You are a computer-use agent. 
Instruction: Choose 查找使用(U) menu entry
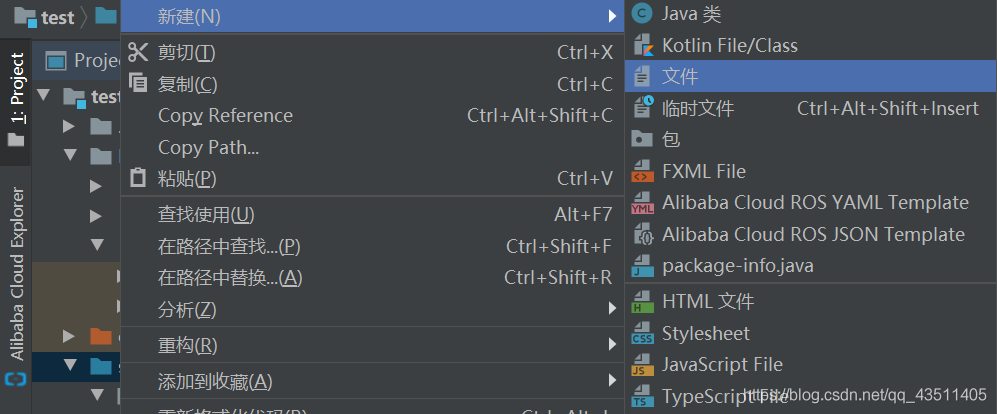373,214
